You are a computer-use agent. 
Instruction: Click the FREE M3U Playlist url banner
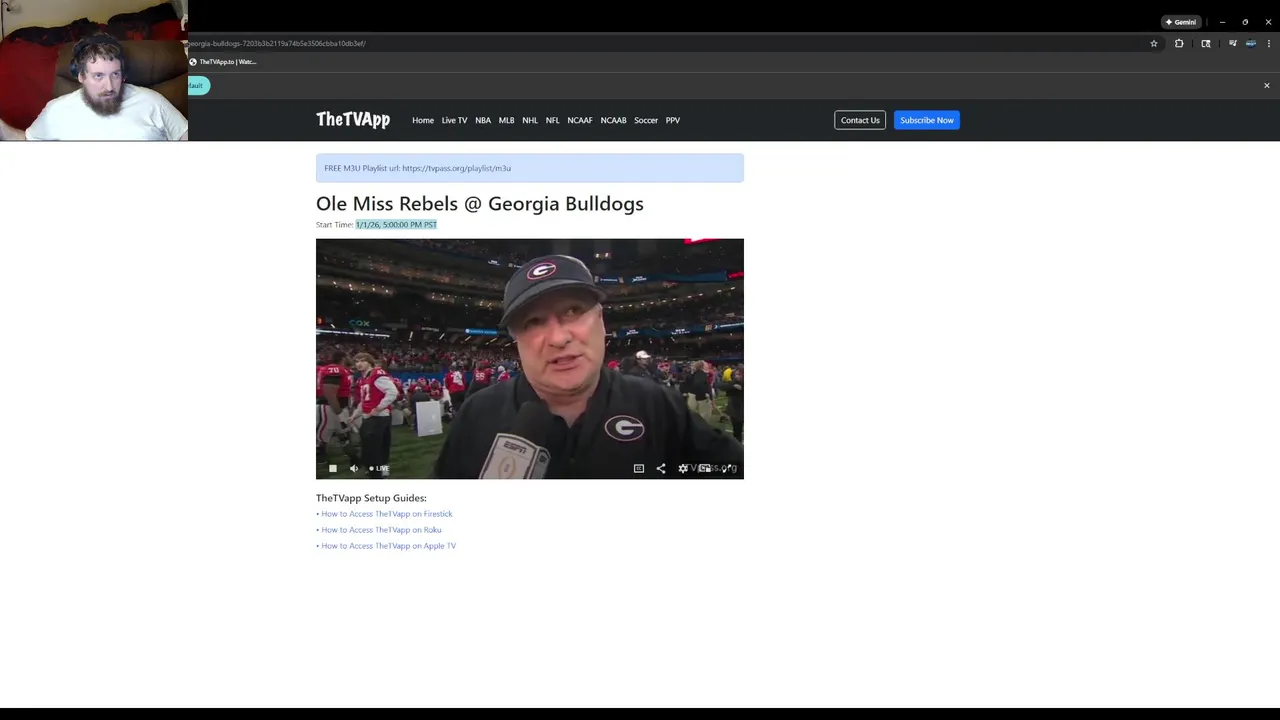tap(530, 168)
